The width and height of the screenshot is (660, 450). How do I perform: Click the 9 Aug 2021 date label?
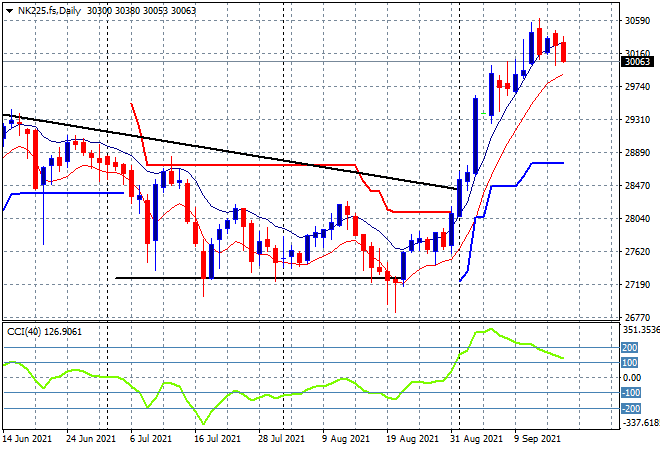coord(346,439)
